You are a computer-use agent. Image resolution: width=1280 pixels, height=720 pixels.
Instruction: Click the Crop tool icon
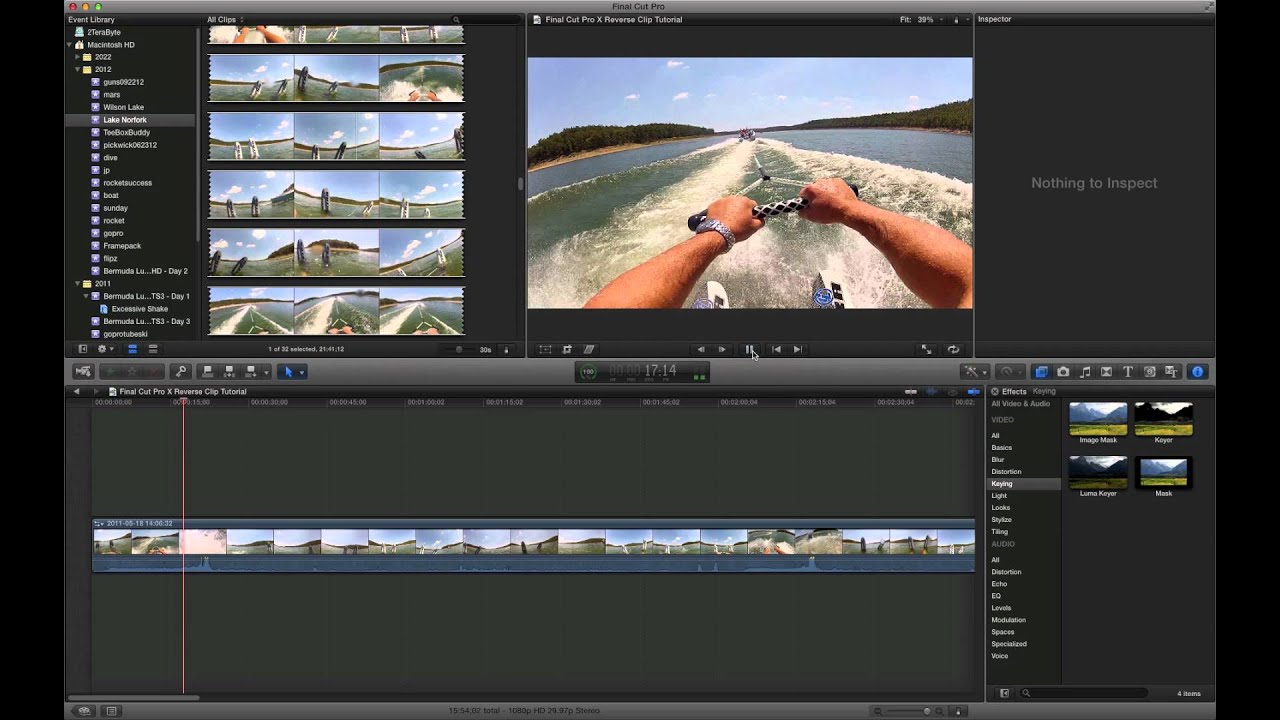click(x=567, y=349)
